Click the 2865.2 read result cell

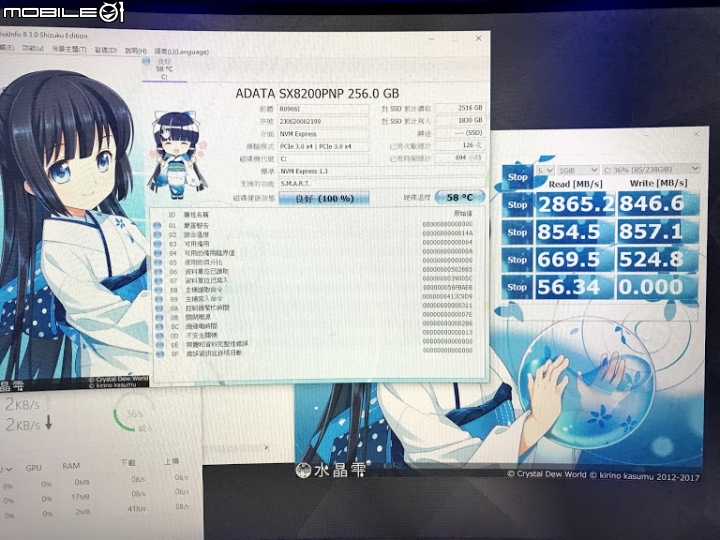(575, 204)
